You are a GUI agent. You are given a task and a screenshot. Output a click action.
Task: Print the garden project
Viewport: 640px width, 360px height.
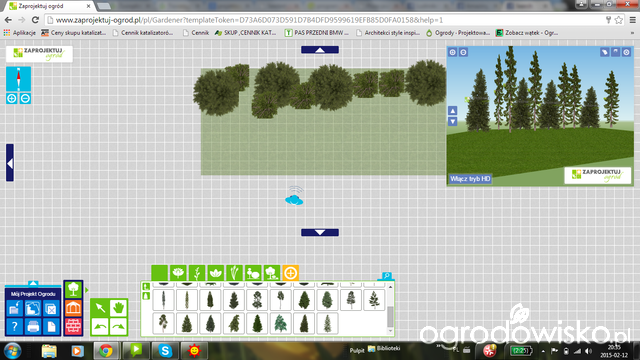pyautogui.click(x=33, y=327)
